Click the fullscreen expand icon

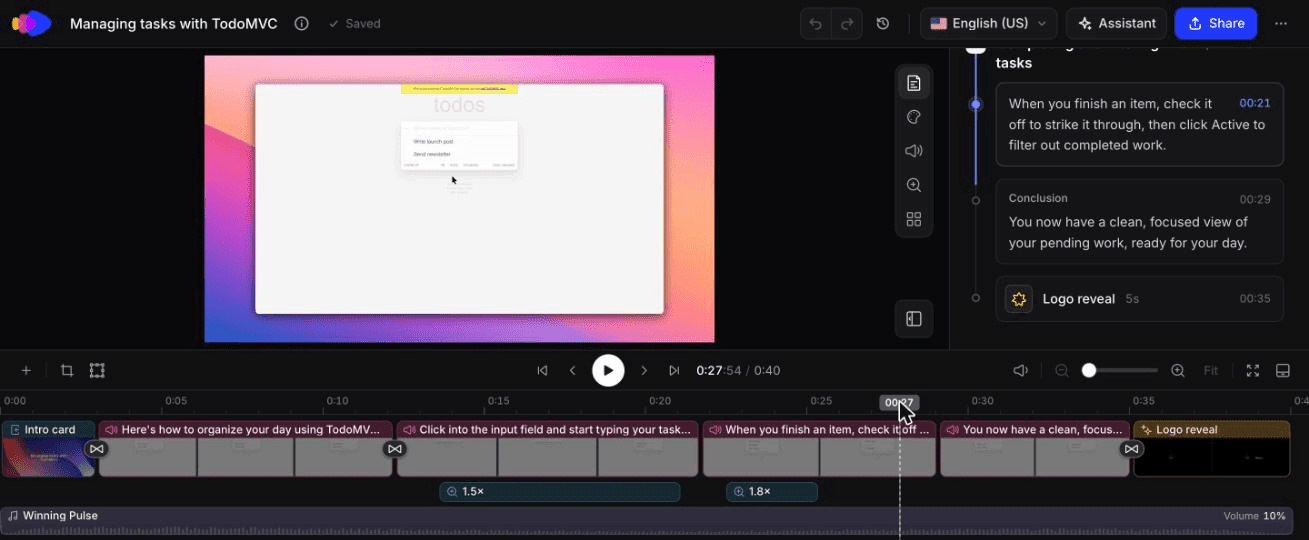coord(1252,370)
